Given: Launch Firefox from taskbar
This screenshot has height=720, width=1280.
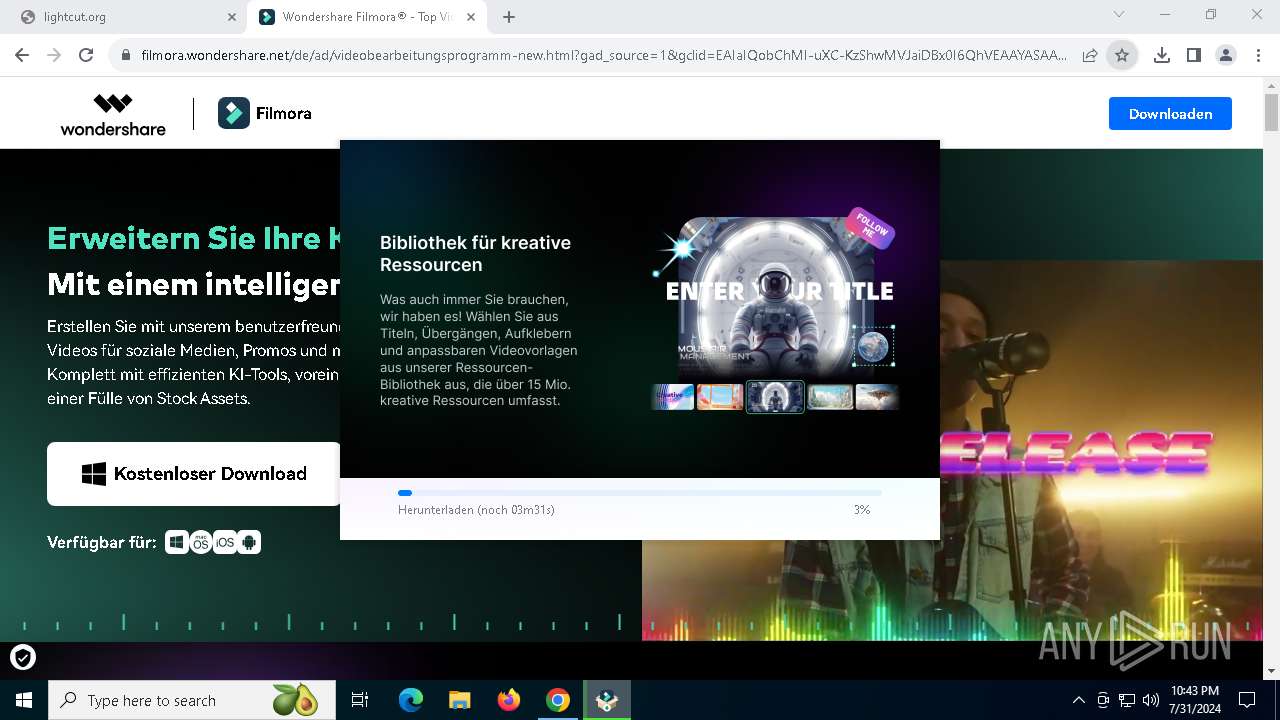Looking at the screenshot, I should point(509,700).
